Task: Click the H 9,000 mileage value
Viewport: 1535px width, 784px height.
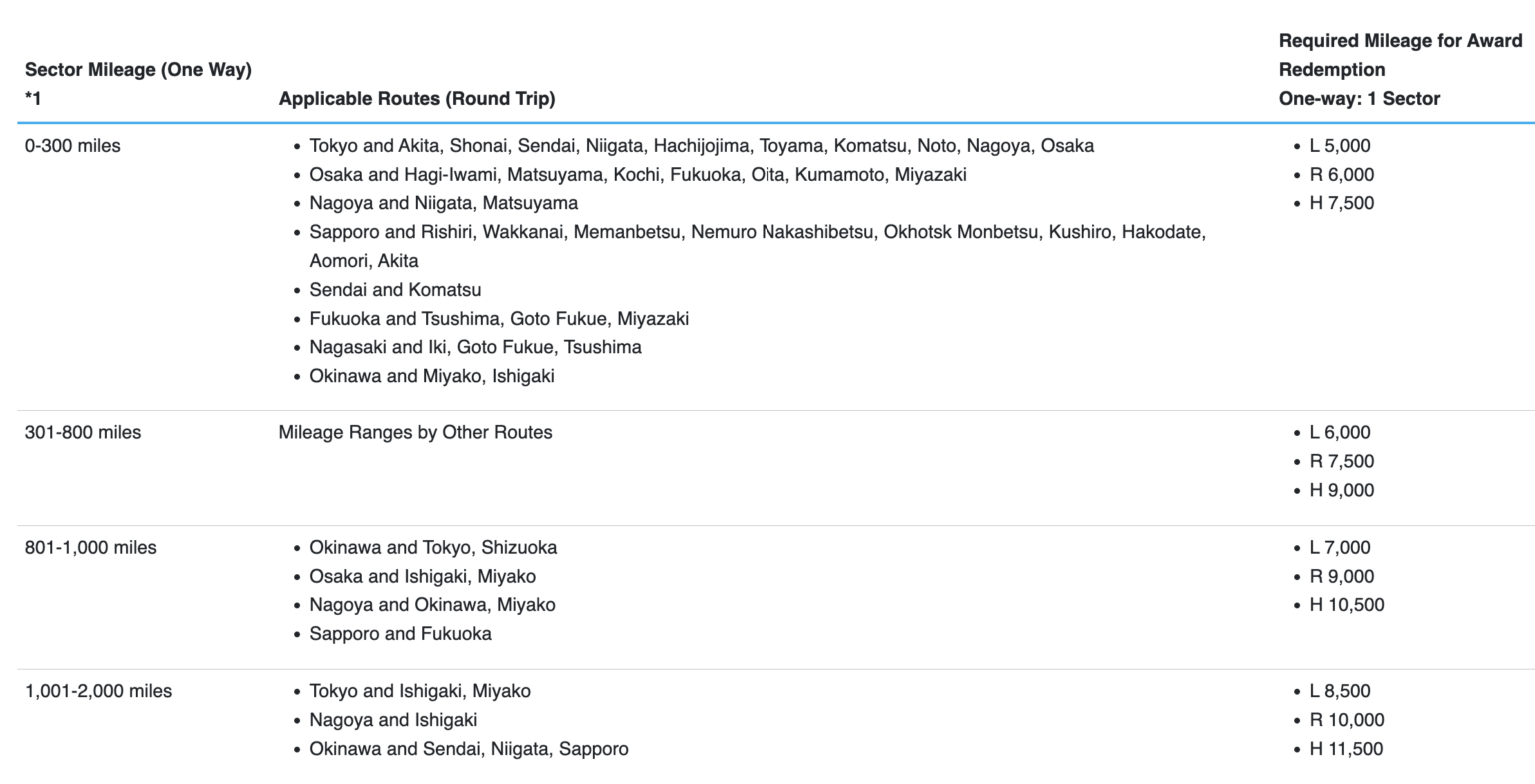Action: point(1341,491)
